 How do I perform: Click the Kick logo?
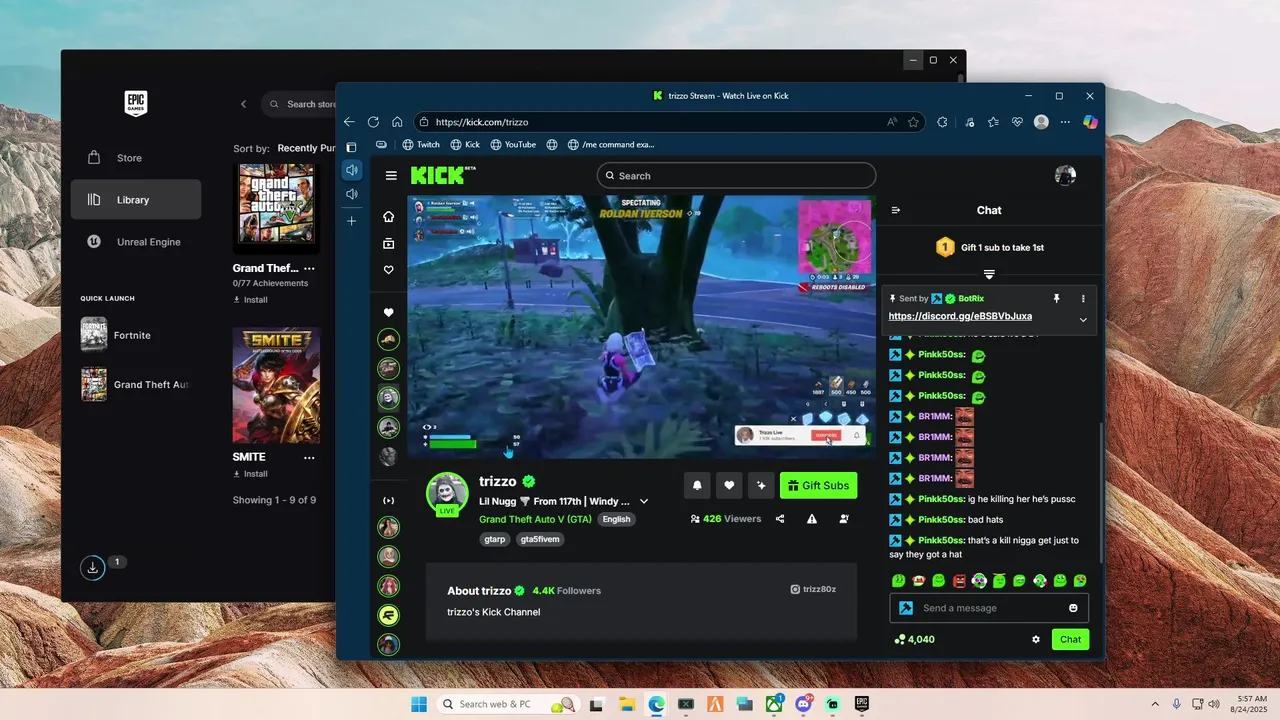tap(443, 175)
